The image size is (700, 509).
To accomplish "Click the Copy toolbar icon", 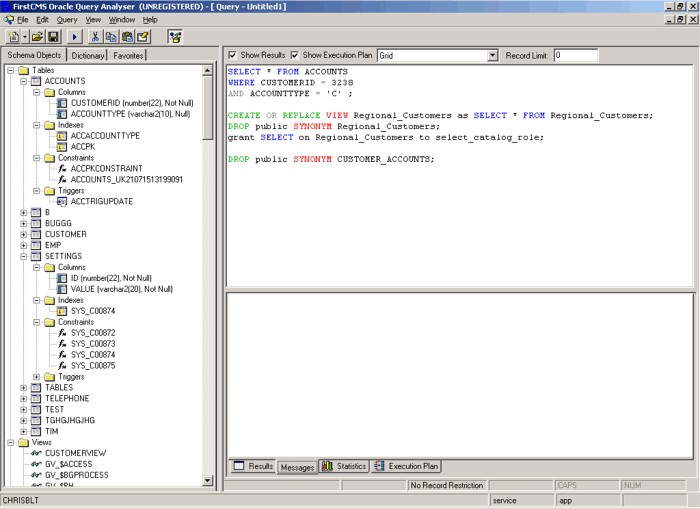I will (111, 37).
